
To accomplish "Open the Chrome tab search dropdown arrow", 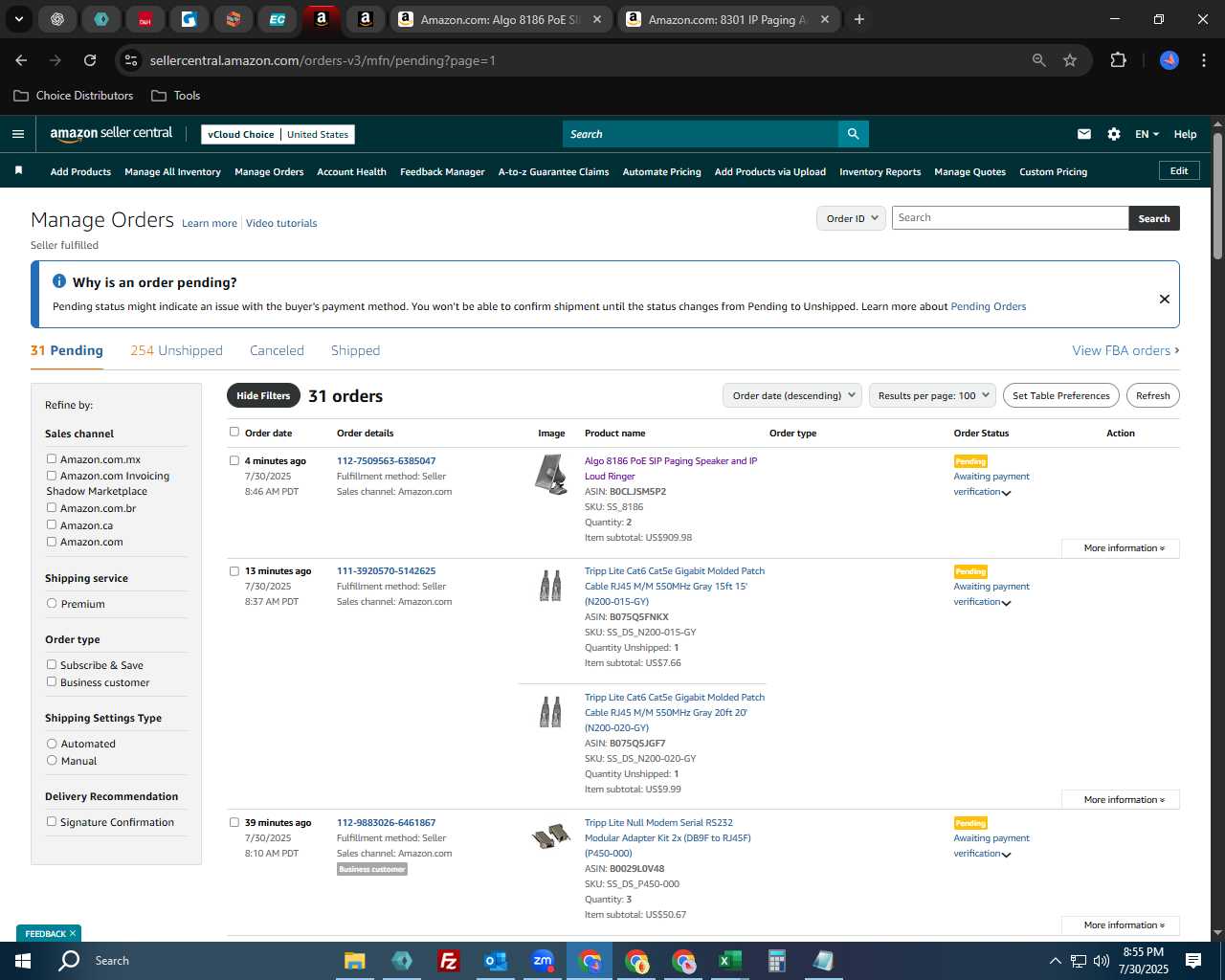I will pos(18,19).
